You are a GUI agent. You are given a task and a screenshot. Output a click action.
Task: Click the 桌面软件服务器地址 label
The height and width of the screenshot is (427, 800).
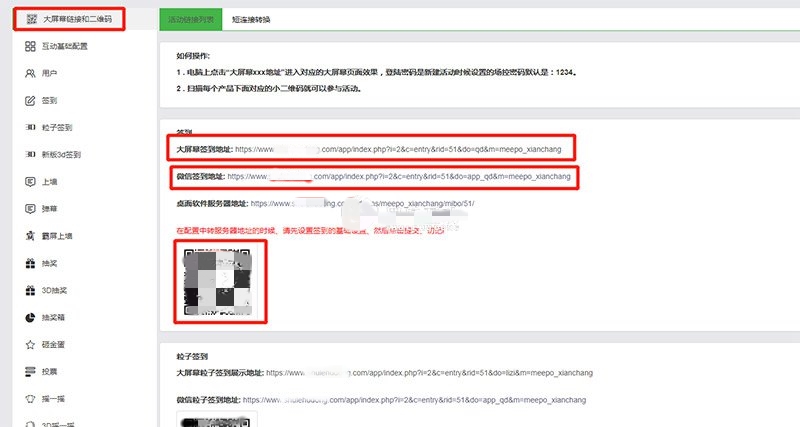(212, 204)
